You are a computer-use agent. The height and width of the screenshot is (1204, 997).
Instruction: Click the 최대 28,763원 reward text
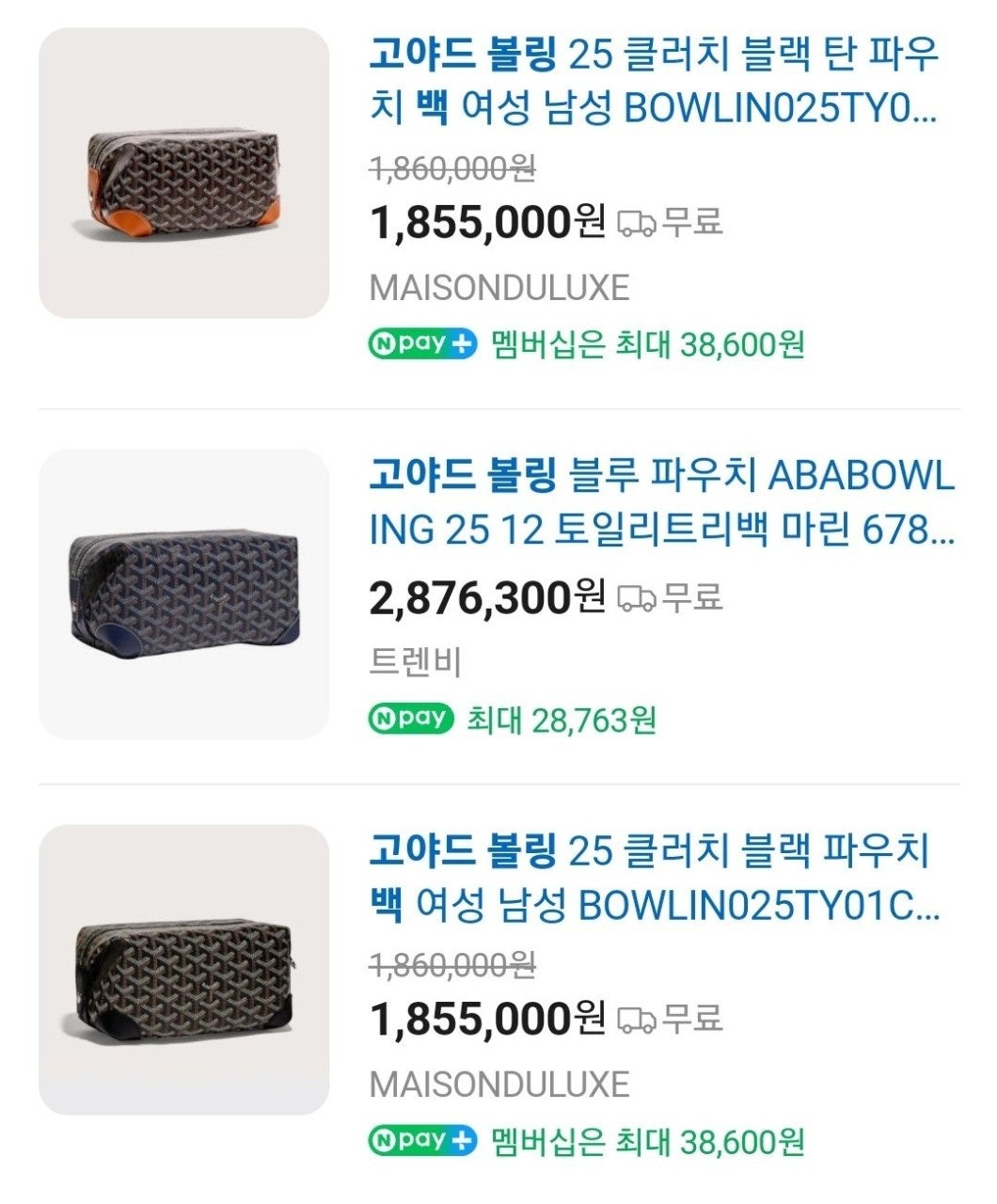[x=562, y=721]
